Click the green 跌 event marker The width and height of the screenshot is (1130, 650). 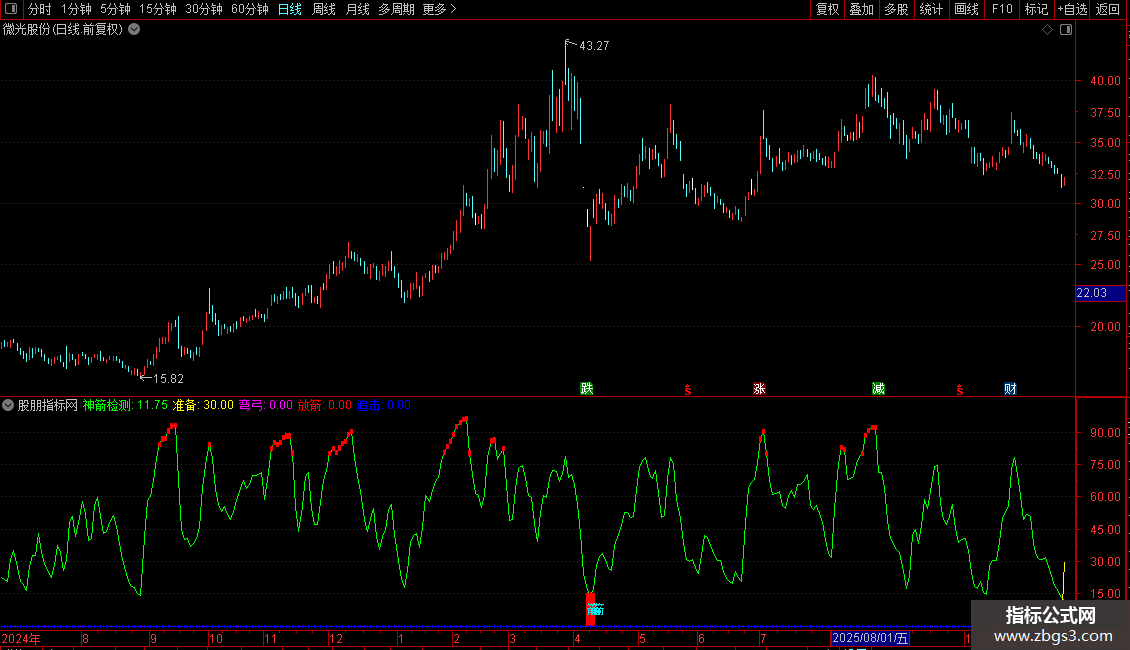587,388
